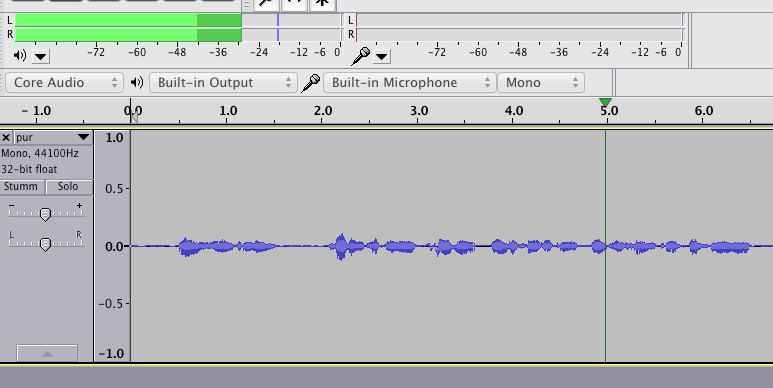Image resolution: width=773 pixels, height=388 pixels.
Task: Open the pur track name menu
Action: (53, 137)
